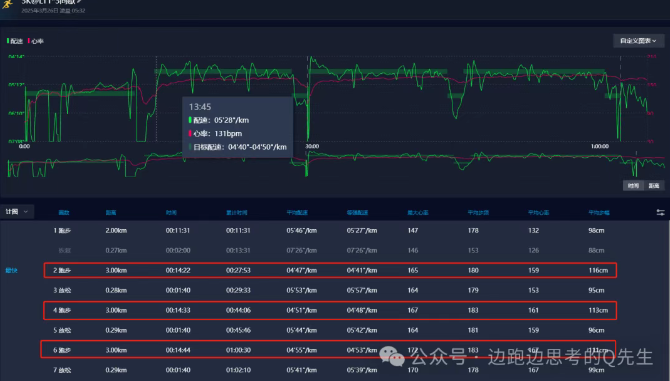This screenshot has width=670, height=381.
Task: Click the 04'47"/km average pace cell
Action: [302, 270]
